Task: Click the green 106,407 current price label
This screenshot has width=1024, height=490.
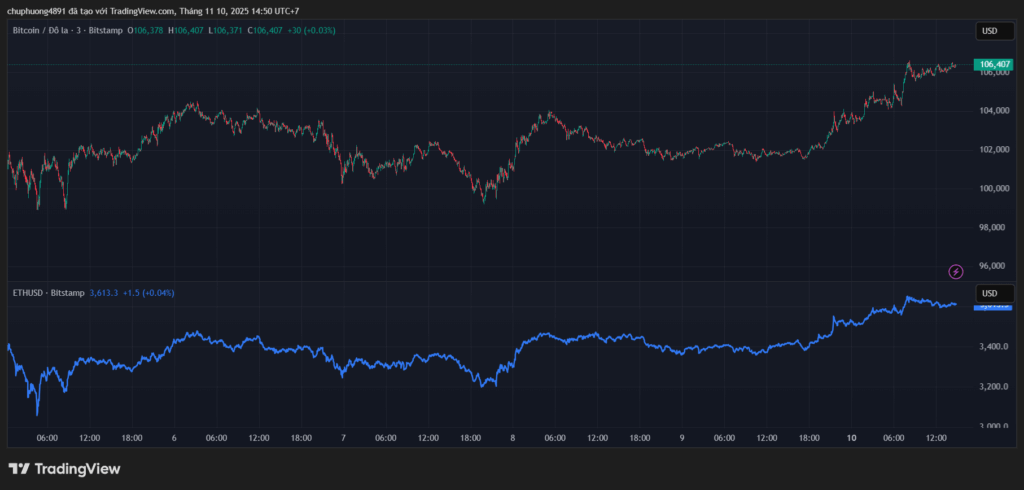Action: click(x=992, y=64)
